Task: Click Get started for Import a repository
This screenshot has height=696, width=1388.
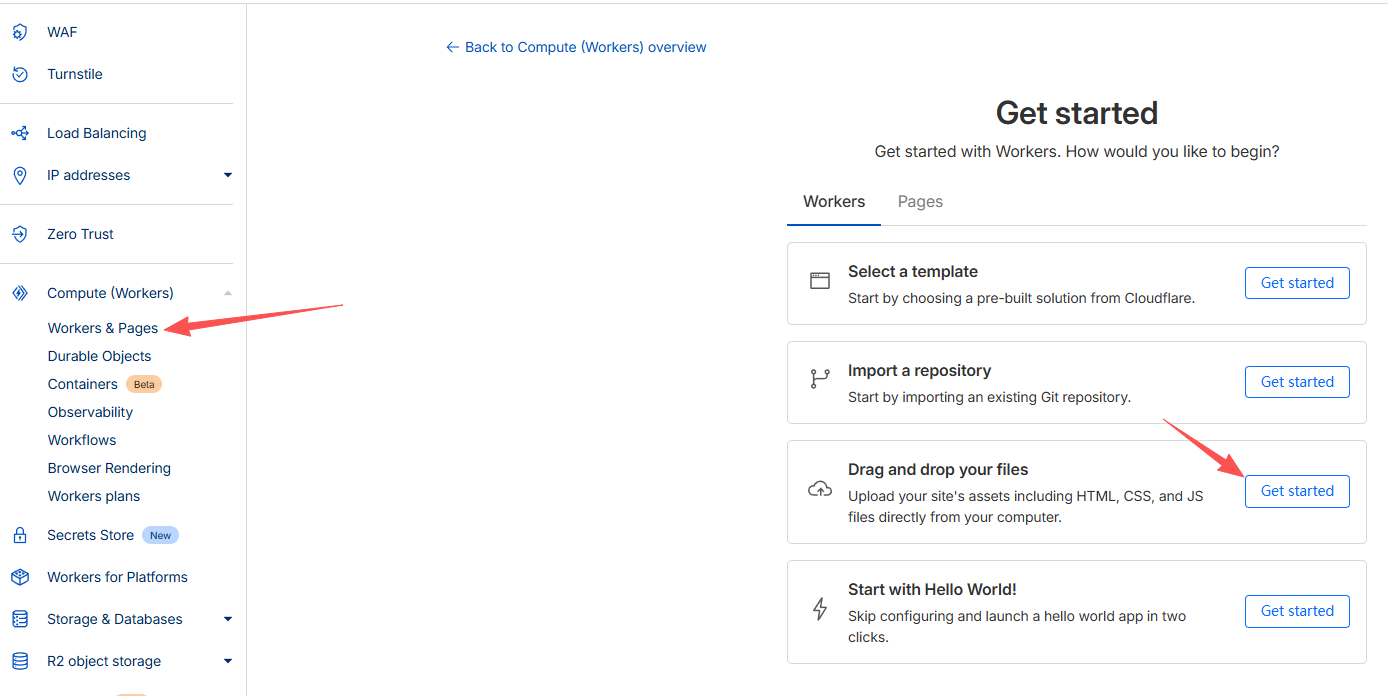Action: coord(1296,382)
